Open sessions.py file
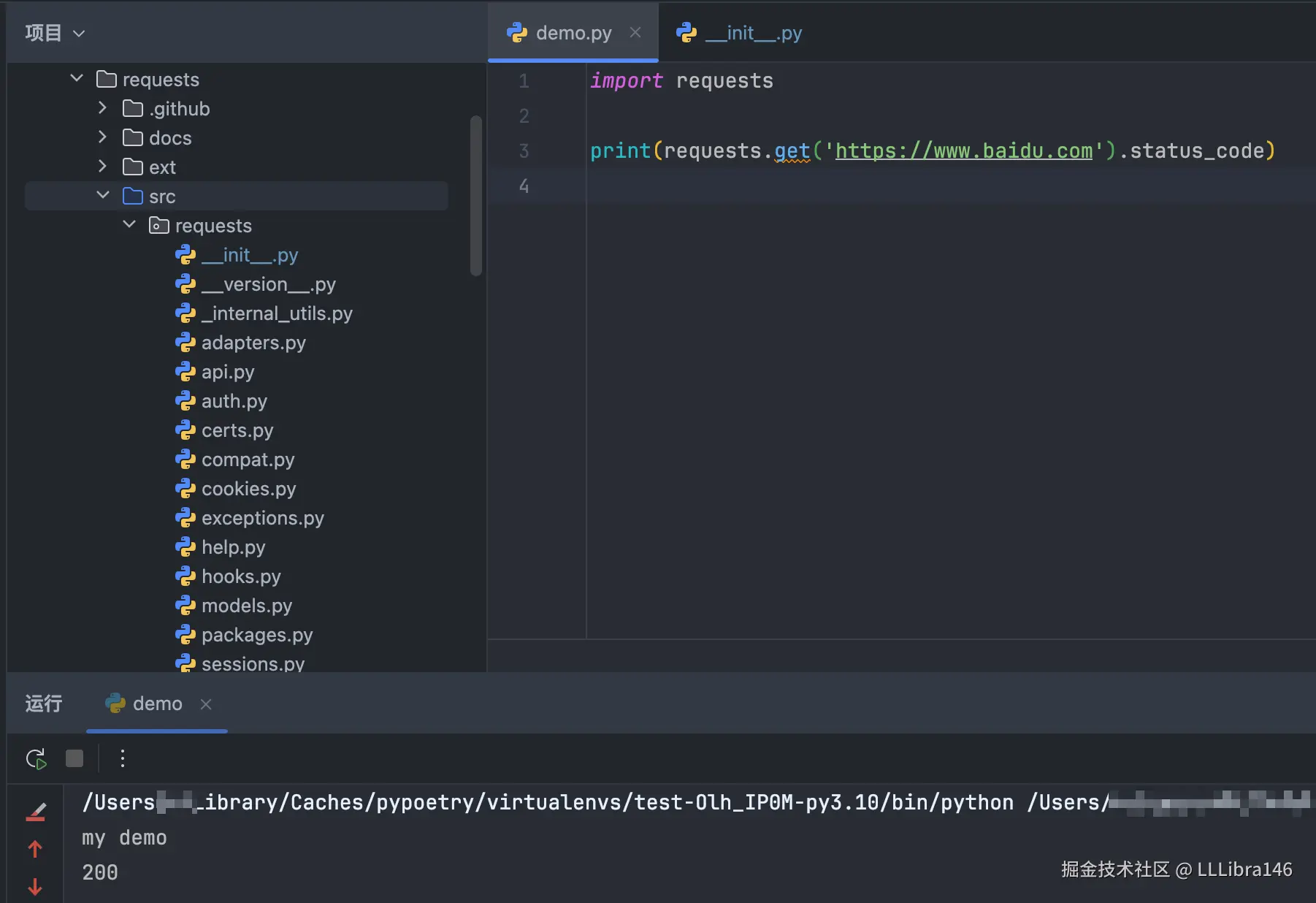Image resolution: width=1316 pixels, height=903 pixels. 253,663
